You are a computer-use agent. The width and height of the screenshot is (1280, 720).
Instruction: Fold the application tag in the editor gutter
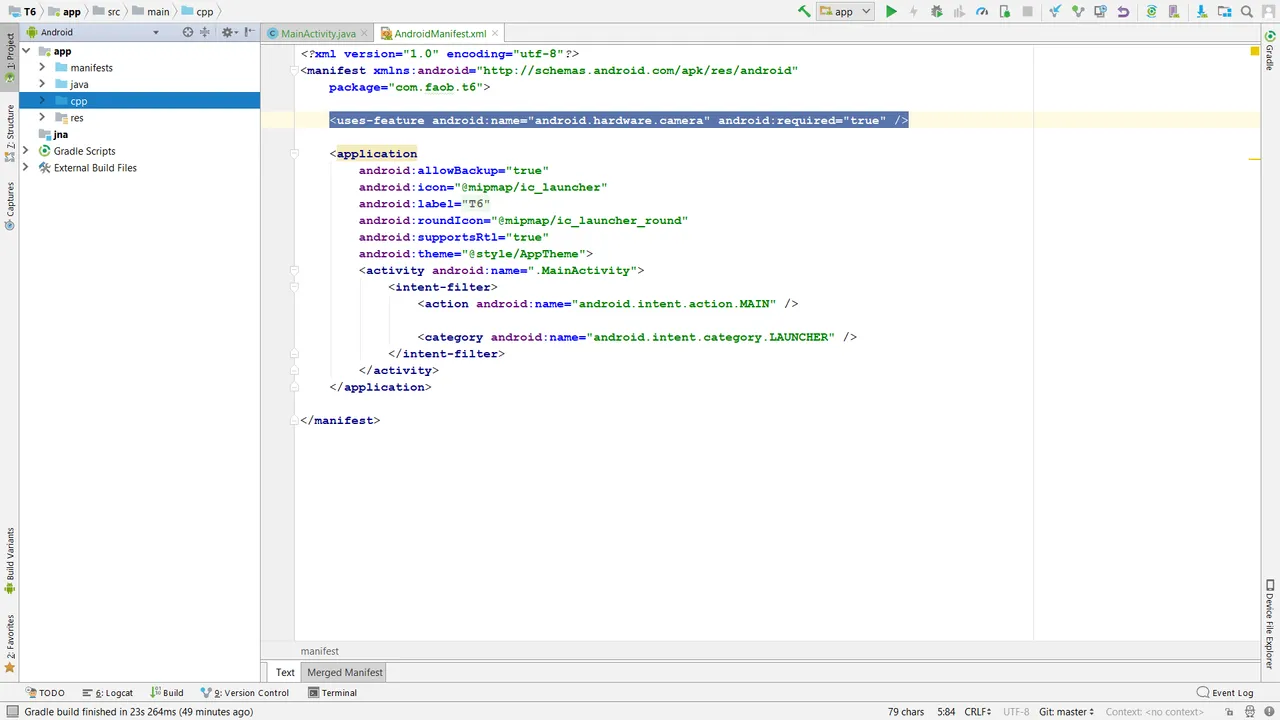pos(295,154)
